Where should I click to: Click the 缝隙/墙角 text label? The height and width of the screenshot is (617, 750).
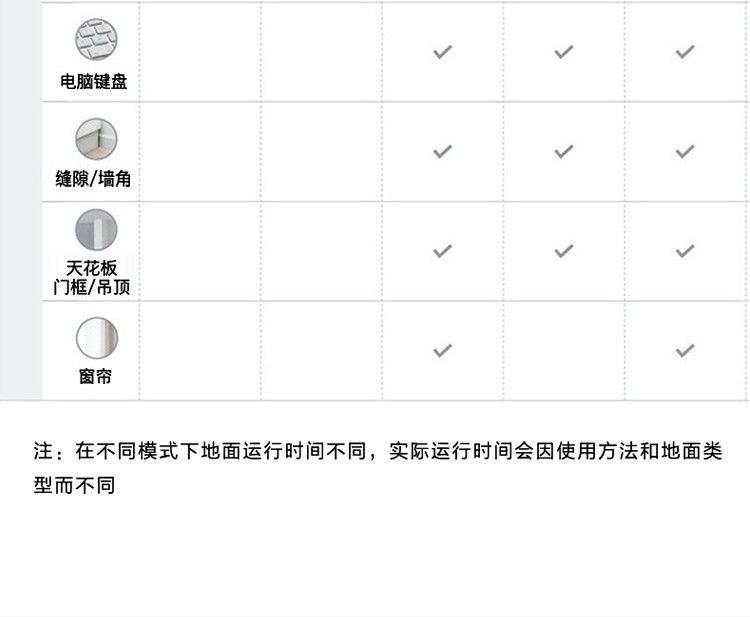[x=93, y=179]
